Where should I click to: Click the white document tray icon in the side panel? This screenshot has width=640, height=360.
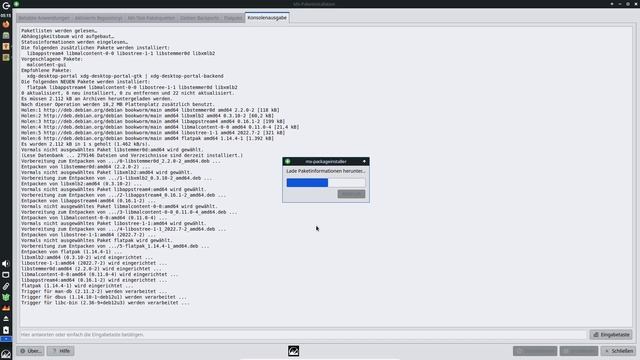[6, 330]
